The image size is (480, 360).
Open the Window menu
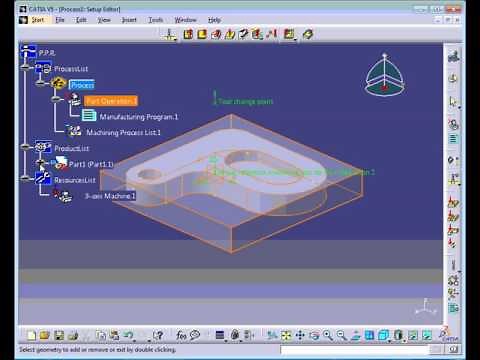pyautogui.click(x=185, y=20)
